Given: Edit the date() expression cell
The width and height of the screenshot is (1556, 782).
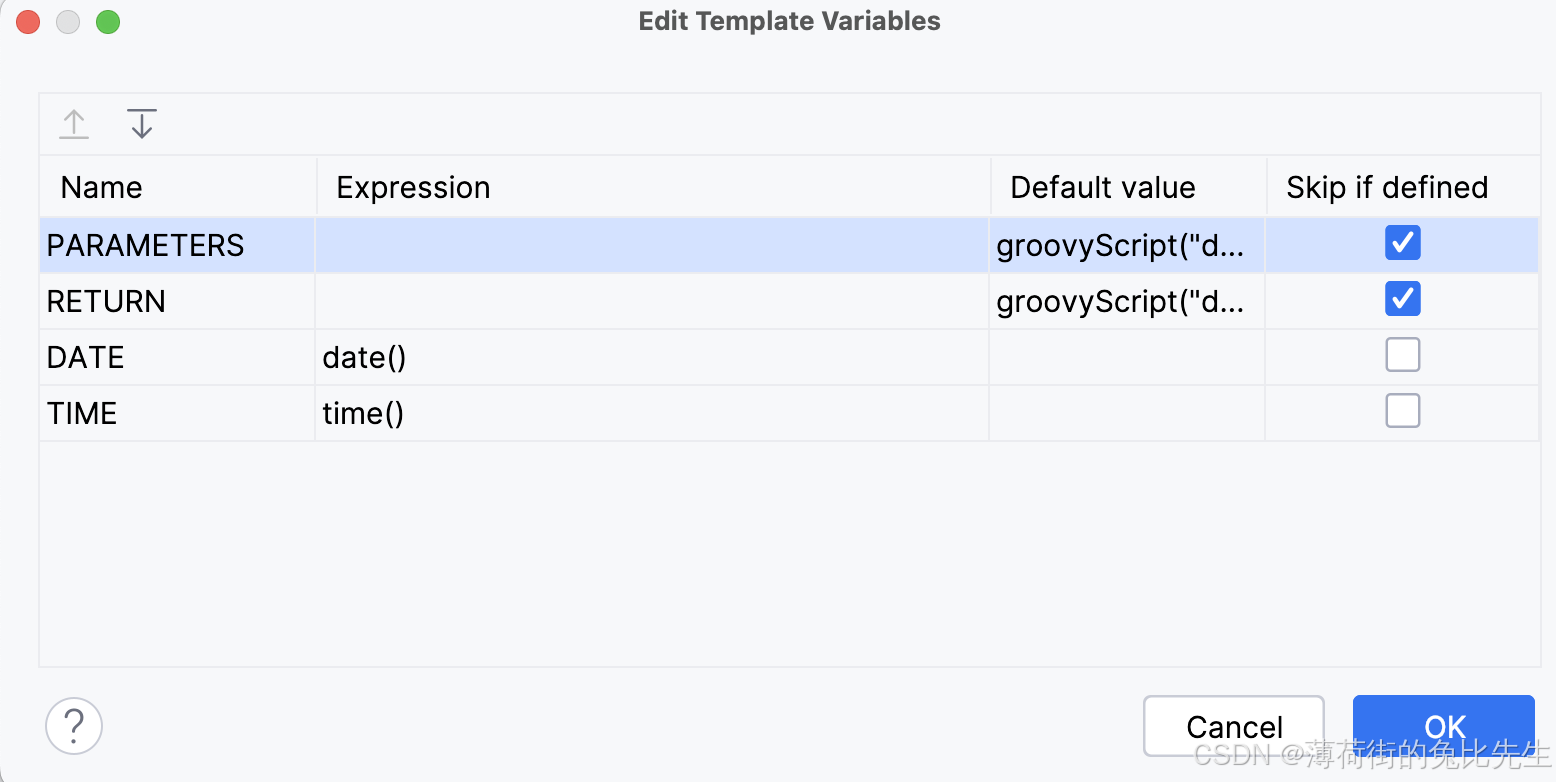Looking at the screenshot, I should (364, 358).
